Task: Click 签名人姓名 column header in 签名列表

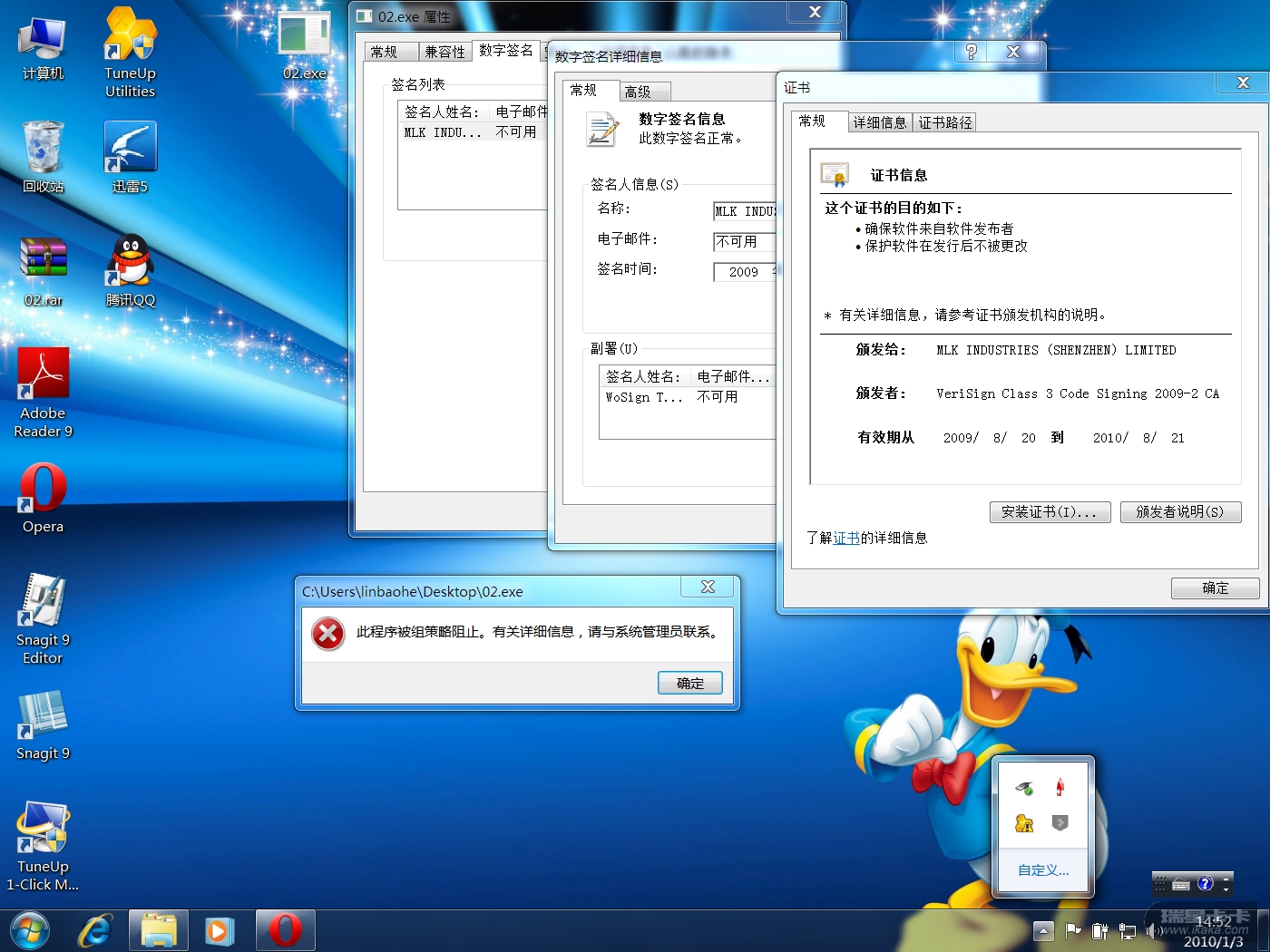Action: pos(444,112)
